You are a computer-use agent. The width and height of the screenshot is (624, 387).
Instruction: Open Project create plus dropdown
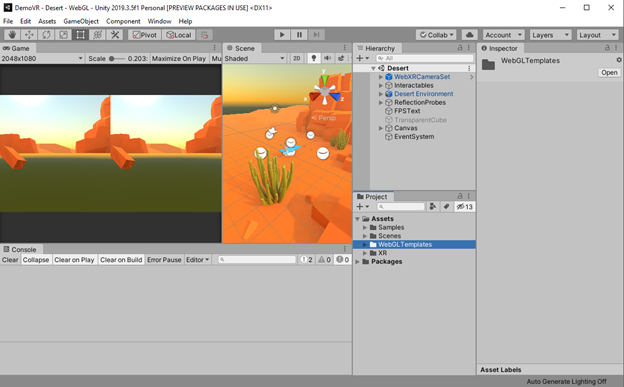[363, 206]
